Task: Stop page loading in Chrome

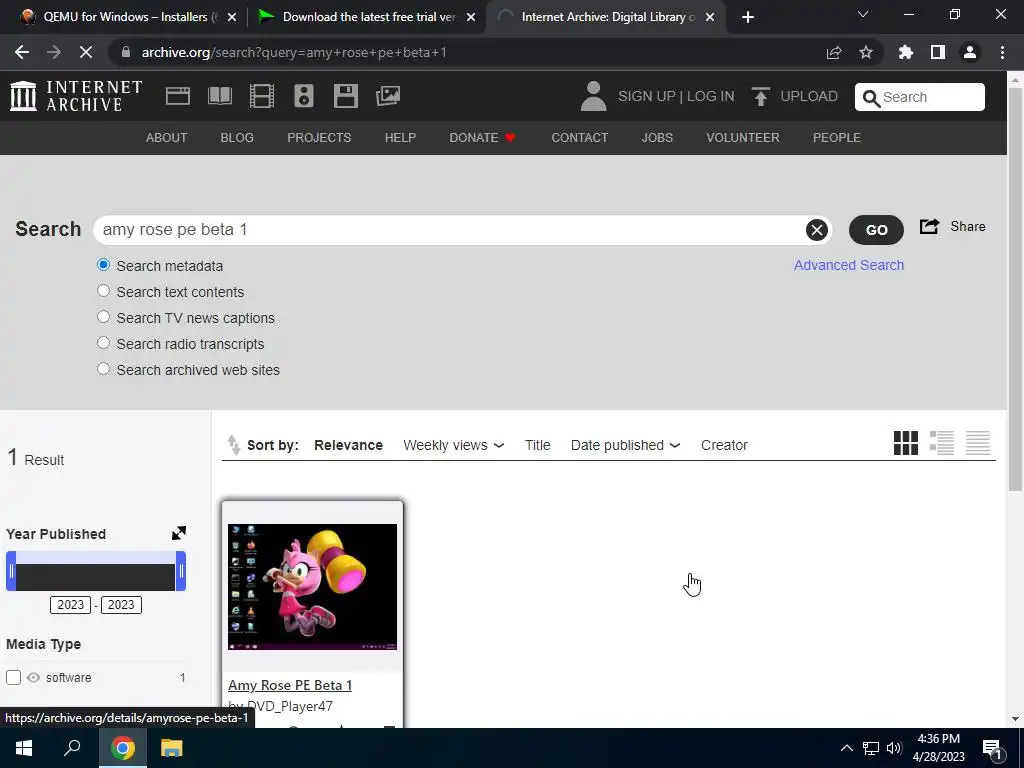Action: (86, 52)
